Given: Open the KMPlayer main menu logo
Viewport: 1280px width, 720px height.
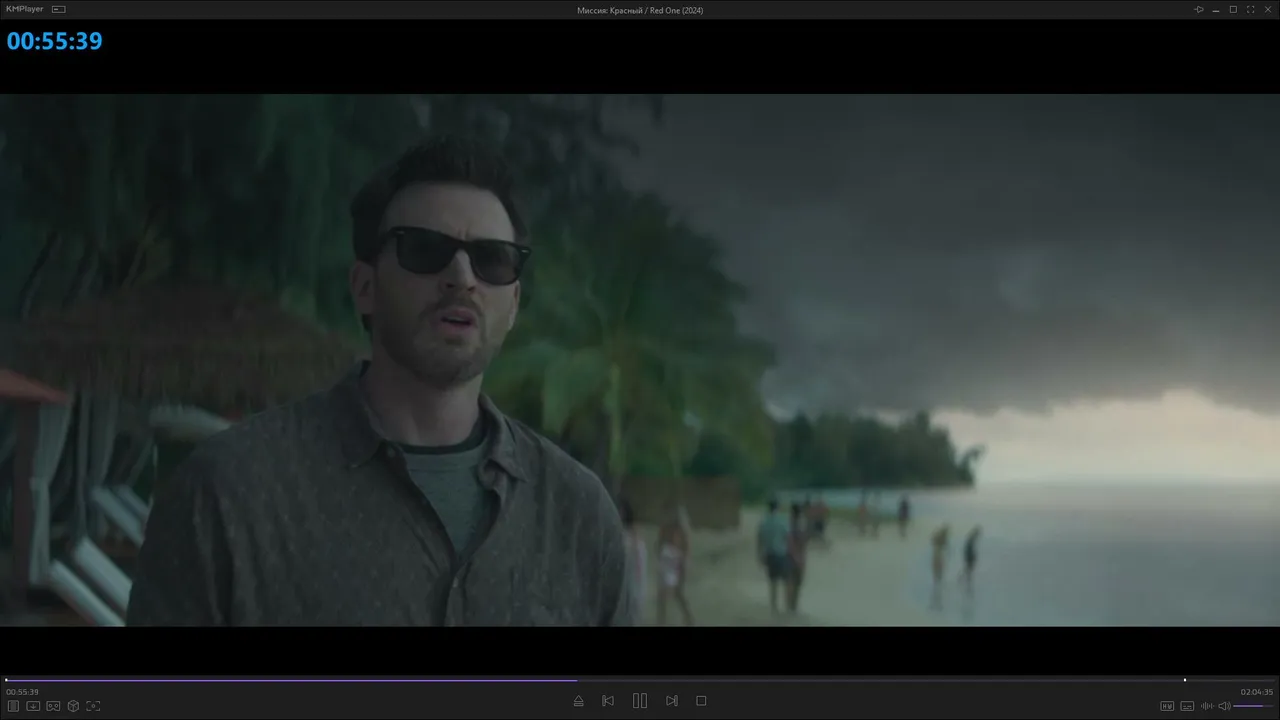Looking at the screenshot, I should (x=25, y=9).
